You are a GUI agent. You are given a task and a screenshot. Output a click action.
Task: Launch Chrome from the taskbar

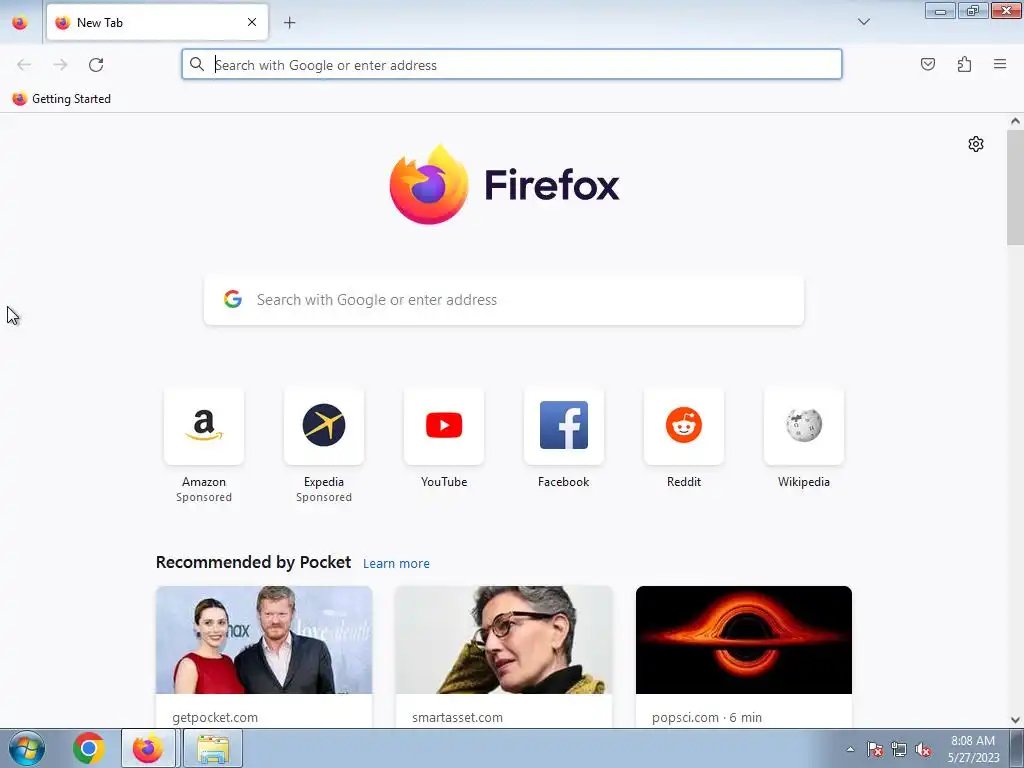(89, 748)
